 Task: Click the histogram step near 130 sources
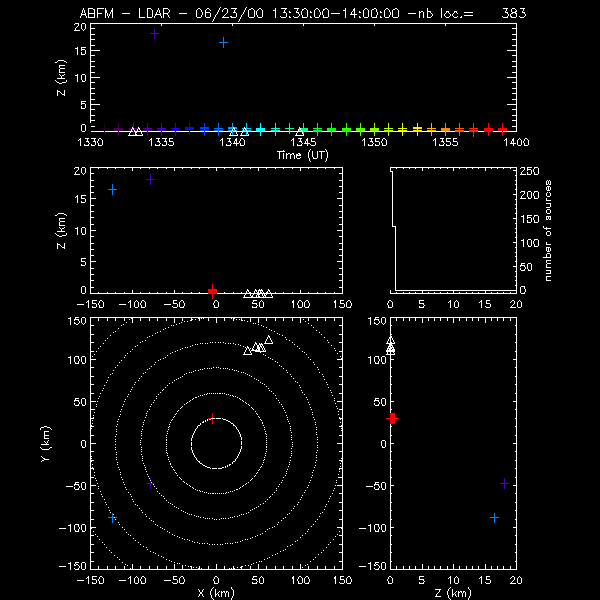tap(394, 227)
